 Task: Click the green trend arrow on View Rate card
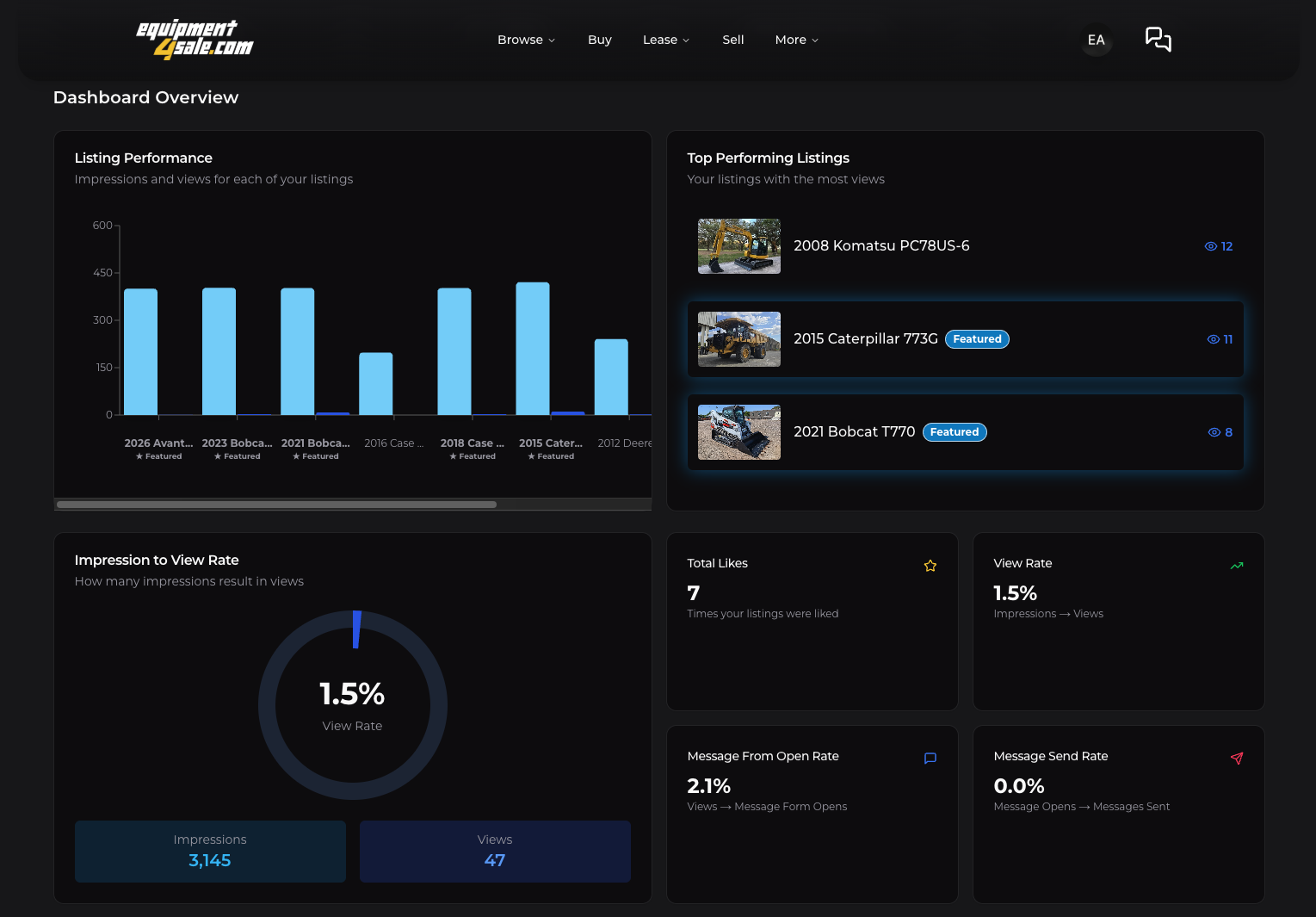[1237, 566]
